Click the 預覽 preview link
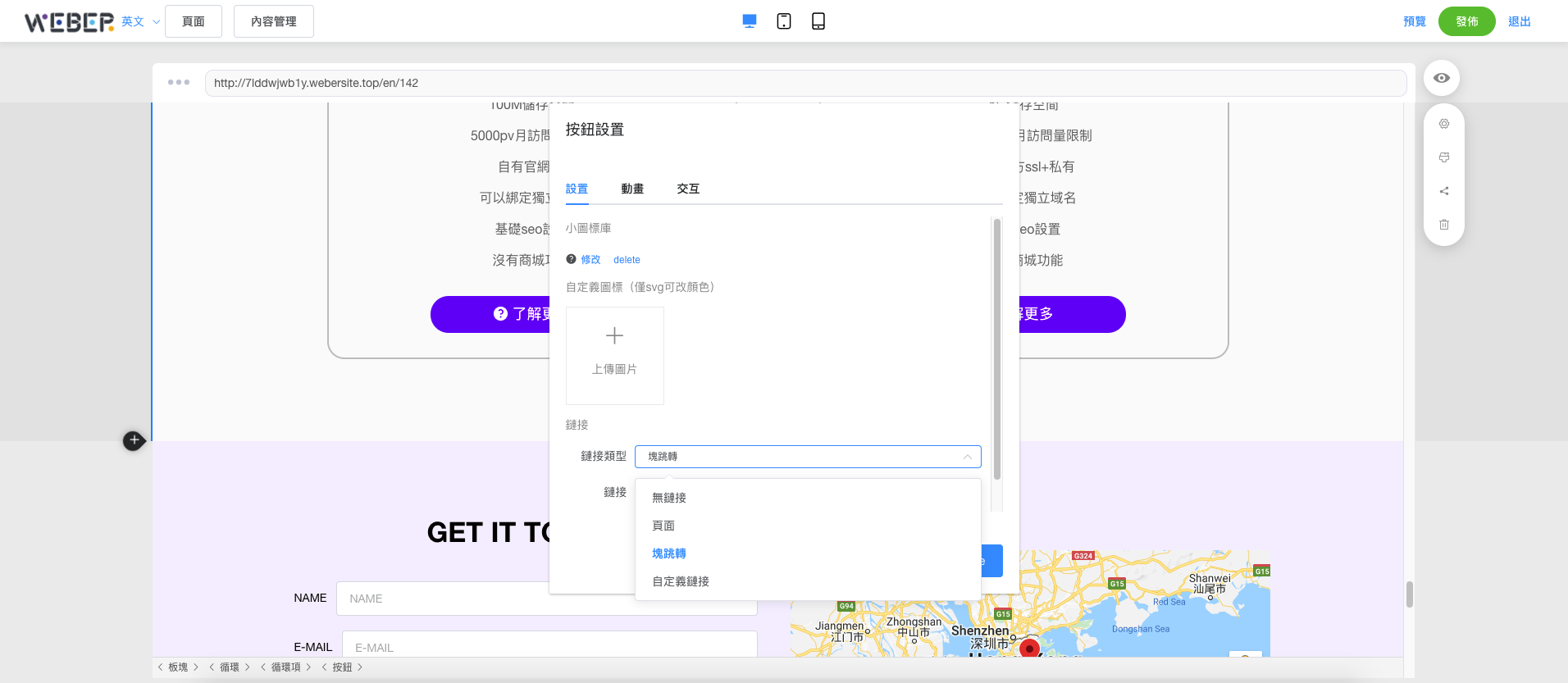This screenshot has width=1568, height=683. click(x=1415, y=21)
